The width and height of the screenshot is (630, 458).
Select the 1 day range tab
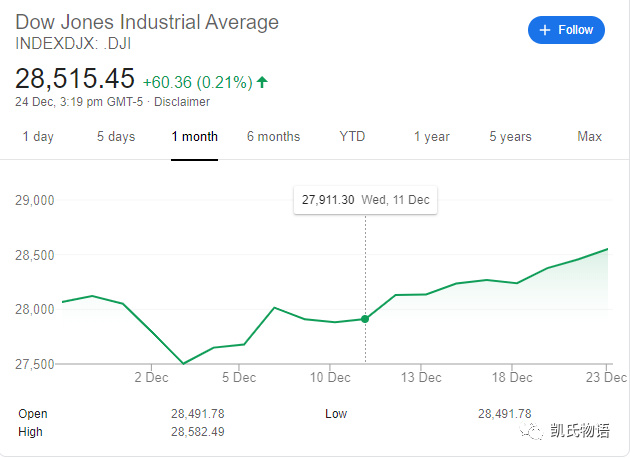pos(38,137)
